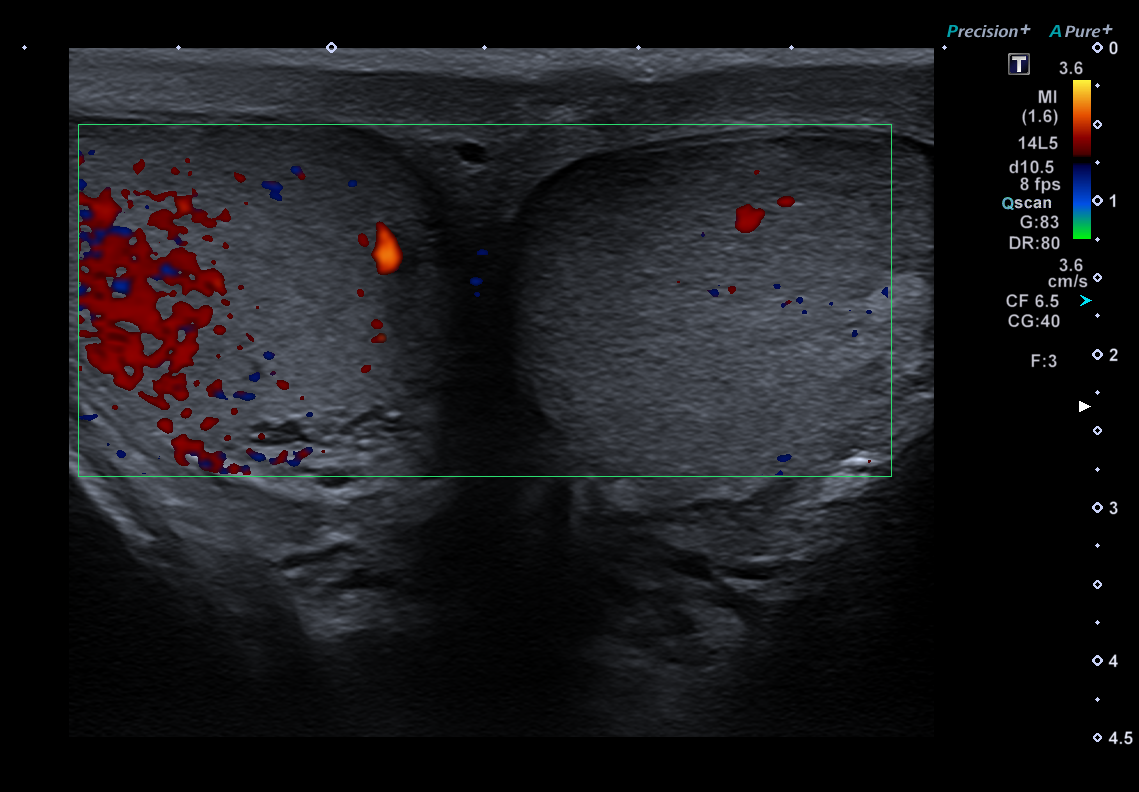Click the white arrowhead beside the depth scale
This screenshot has height=792, width=1139.
1086,405
